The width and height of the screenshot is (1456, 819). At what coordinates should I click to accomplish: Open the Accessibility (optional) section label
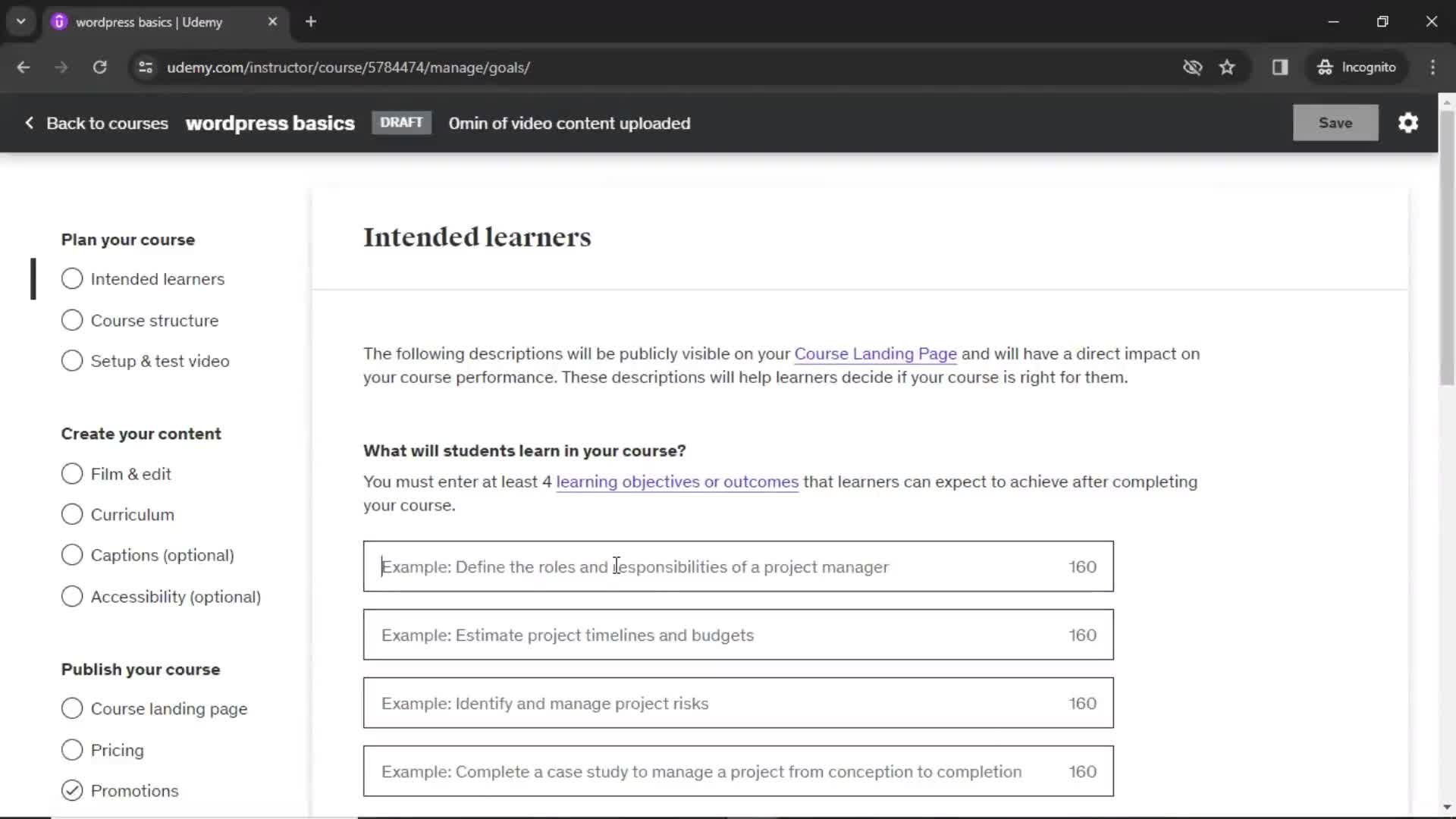click(x=176, y=597)
